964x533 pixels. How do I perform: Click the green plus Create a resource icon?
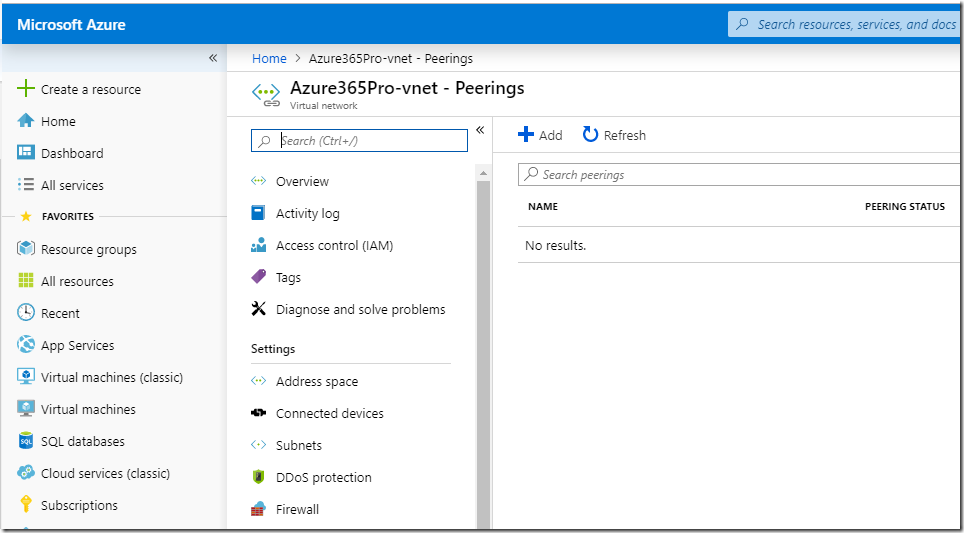pyautogui.click(x=26, y=89)
